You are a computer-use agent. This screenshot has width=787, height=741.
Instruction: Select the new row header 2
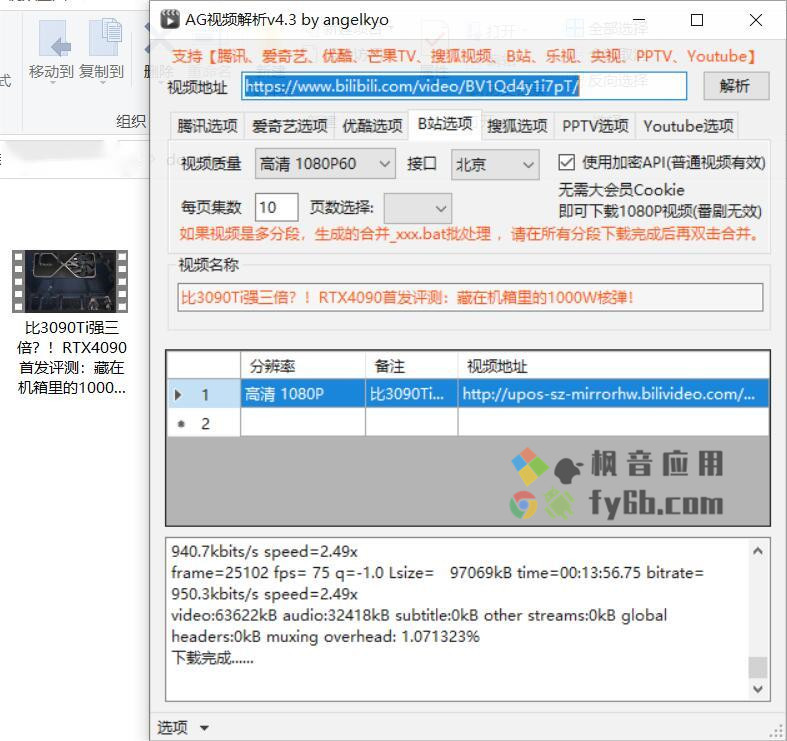pos(203,423)
